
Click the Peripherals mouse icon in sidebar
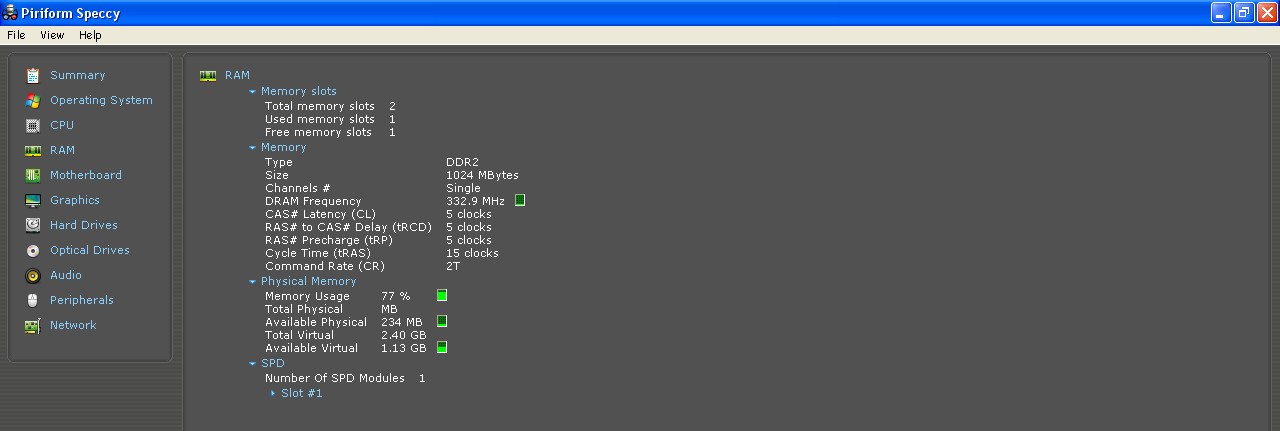[33, 300]
